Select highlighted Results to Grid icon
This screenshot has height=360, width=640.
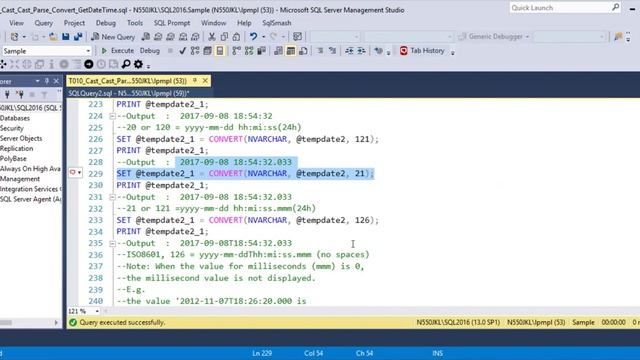click(291, 51)
